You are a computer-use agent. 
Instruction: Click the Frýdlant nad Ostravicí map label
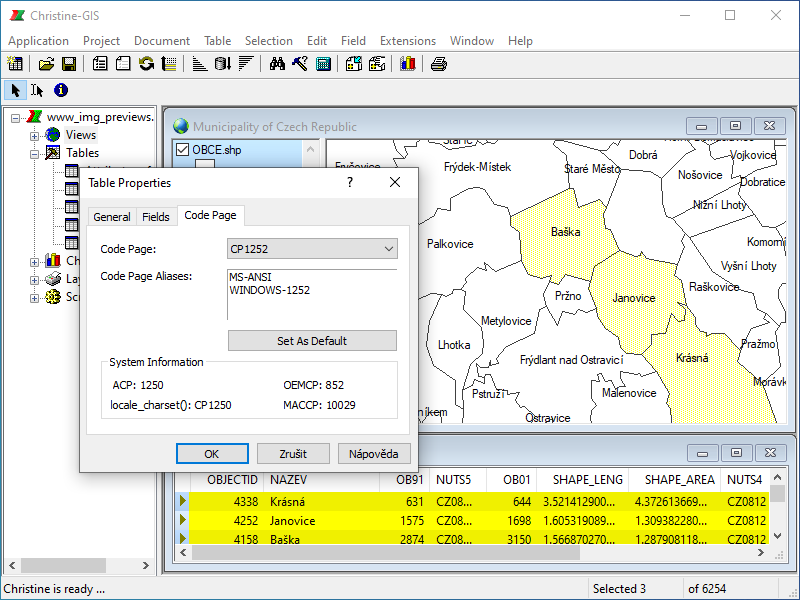571,360
